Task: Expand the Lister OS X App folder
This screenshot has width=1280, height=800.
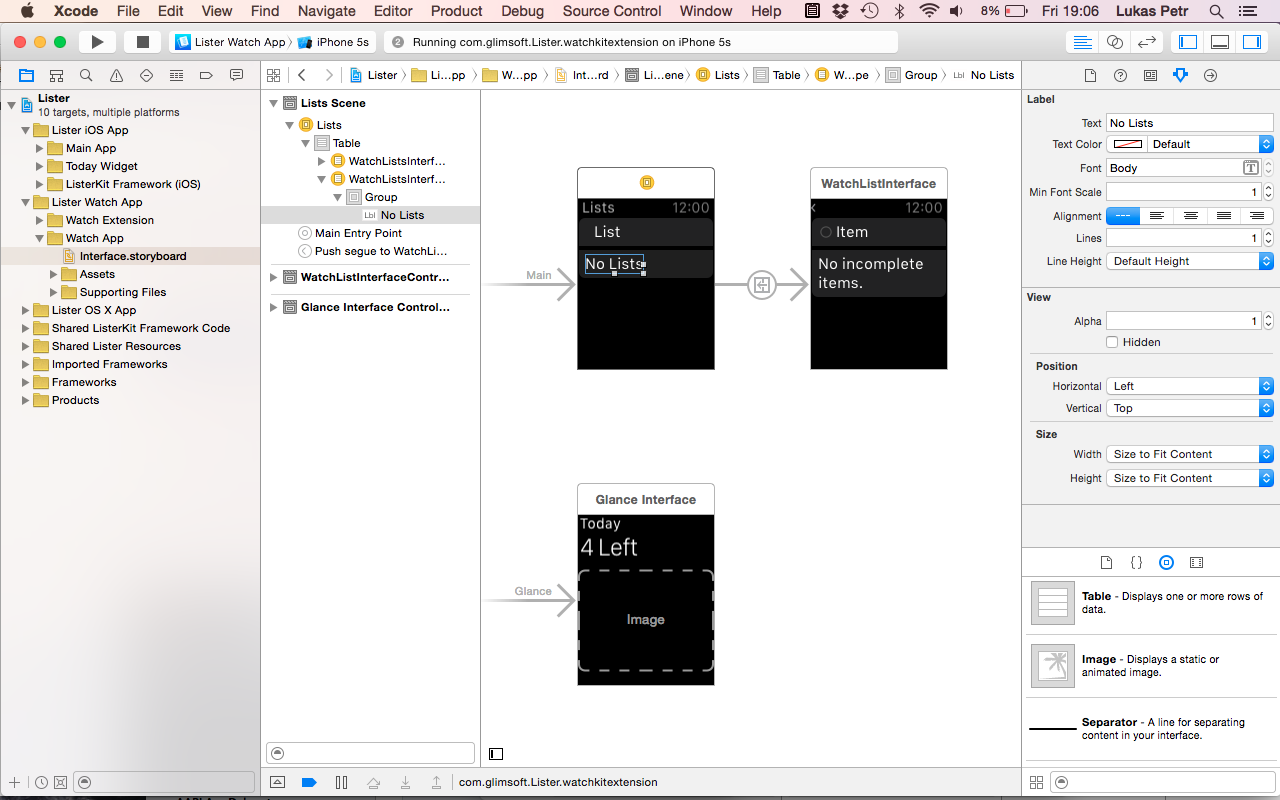Action: click(26, 310)
